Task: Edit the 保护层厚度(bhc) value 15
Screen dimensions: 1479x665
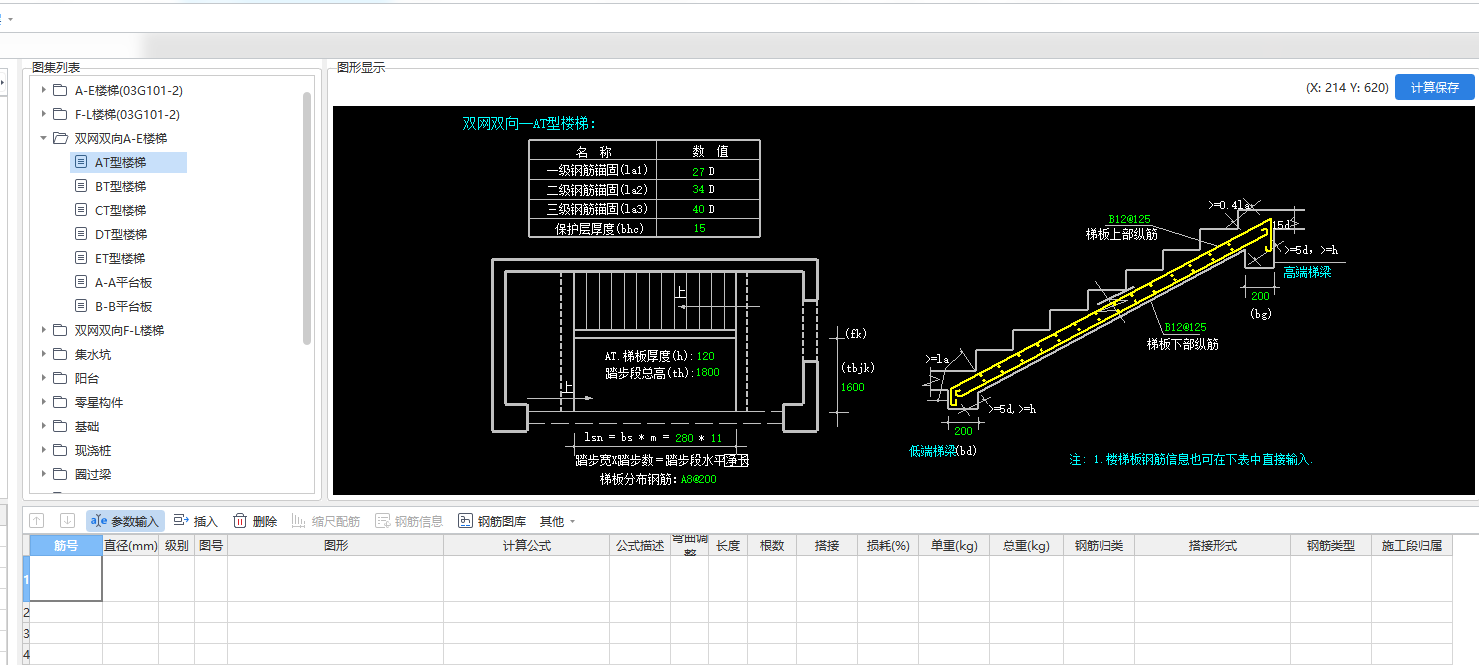Action: point(700,228)
